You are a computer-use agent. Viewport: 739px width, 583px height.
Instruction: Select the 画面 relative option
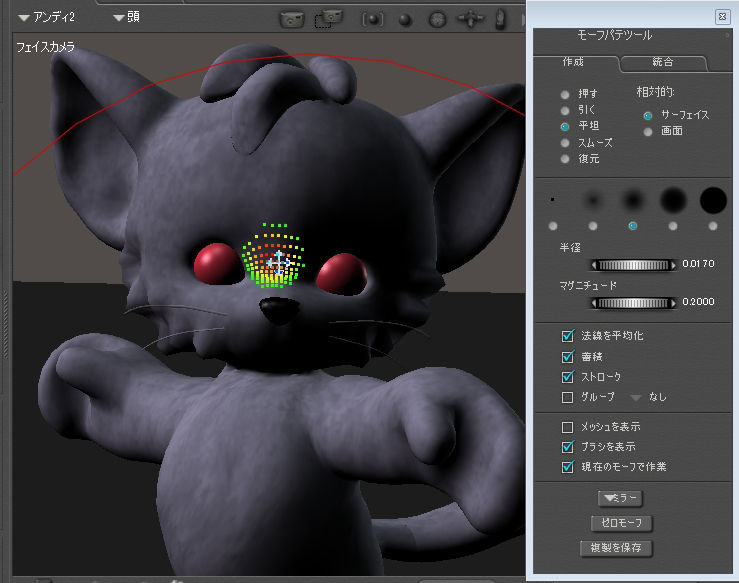pos(648,131)
